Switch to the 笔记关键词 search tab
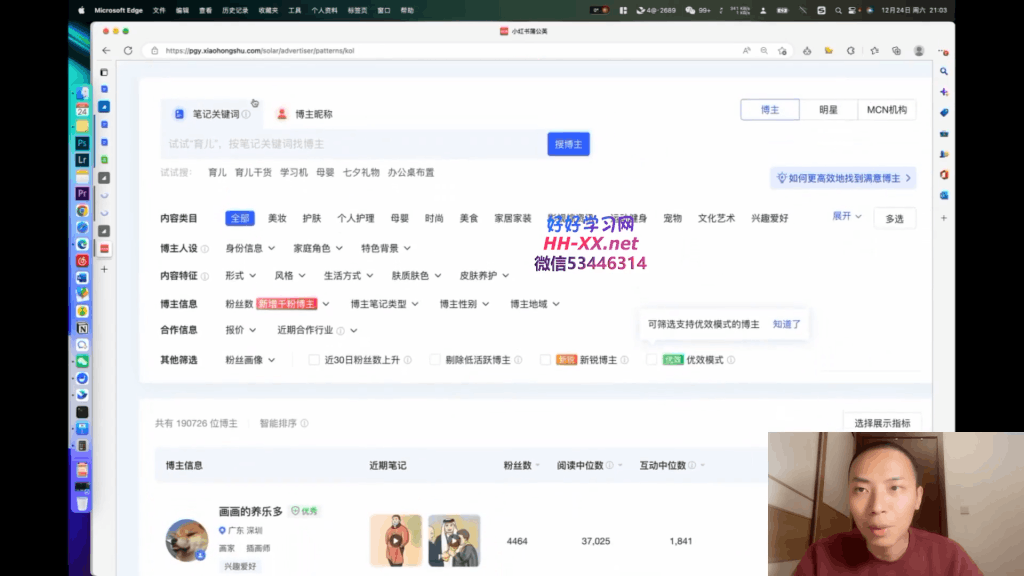Viewport: 1024px width, 576px height. (212, 114)
